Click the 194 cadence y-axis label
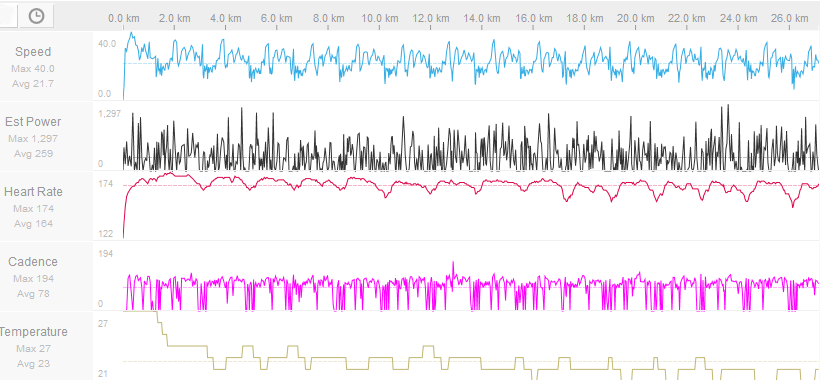The height and width of the screenshot is (380, 820). [x=105, y=254]
